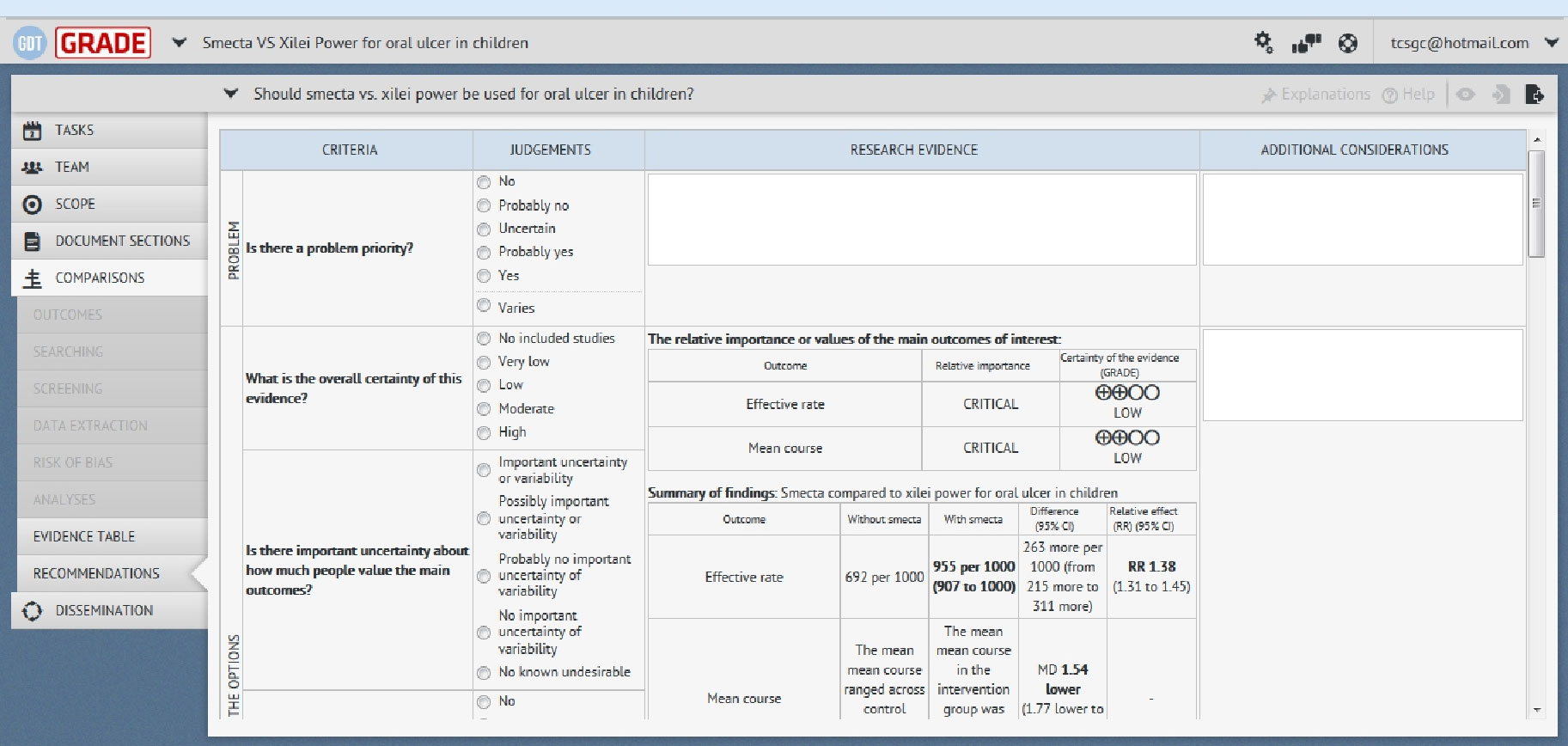Click certainty additional considerations field

point(1363,376)
